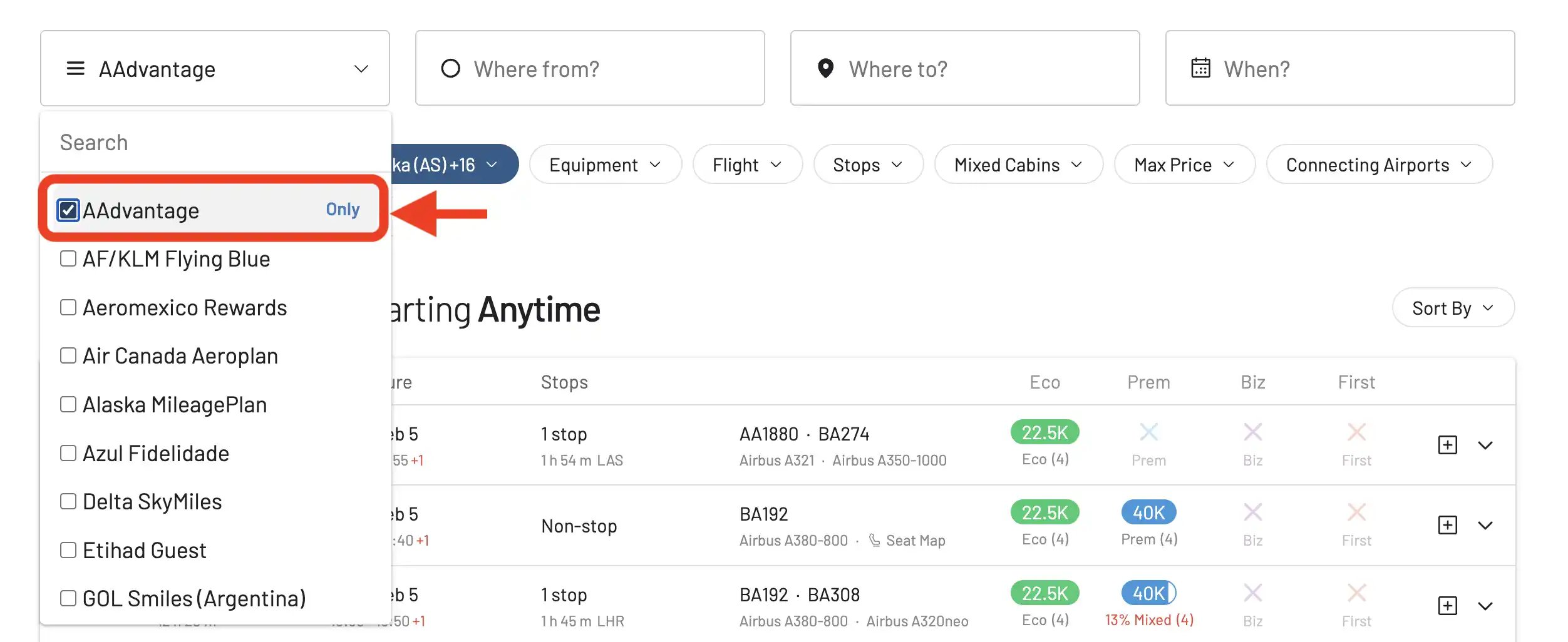Click the Stops column header
This screenshot has width=1568, height=642.
pyautogui.click(x=564, y=382)
